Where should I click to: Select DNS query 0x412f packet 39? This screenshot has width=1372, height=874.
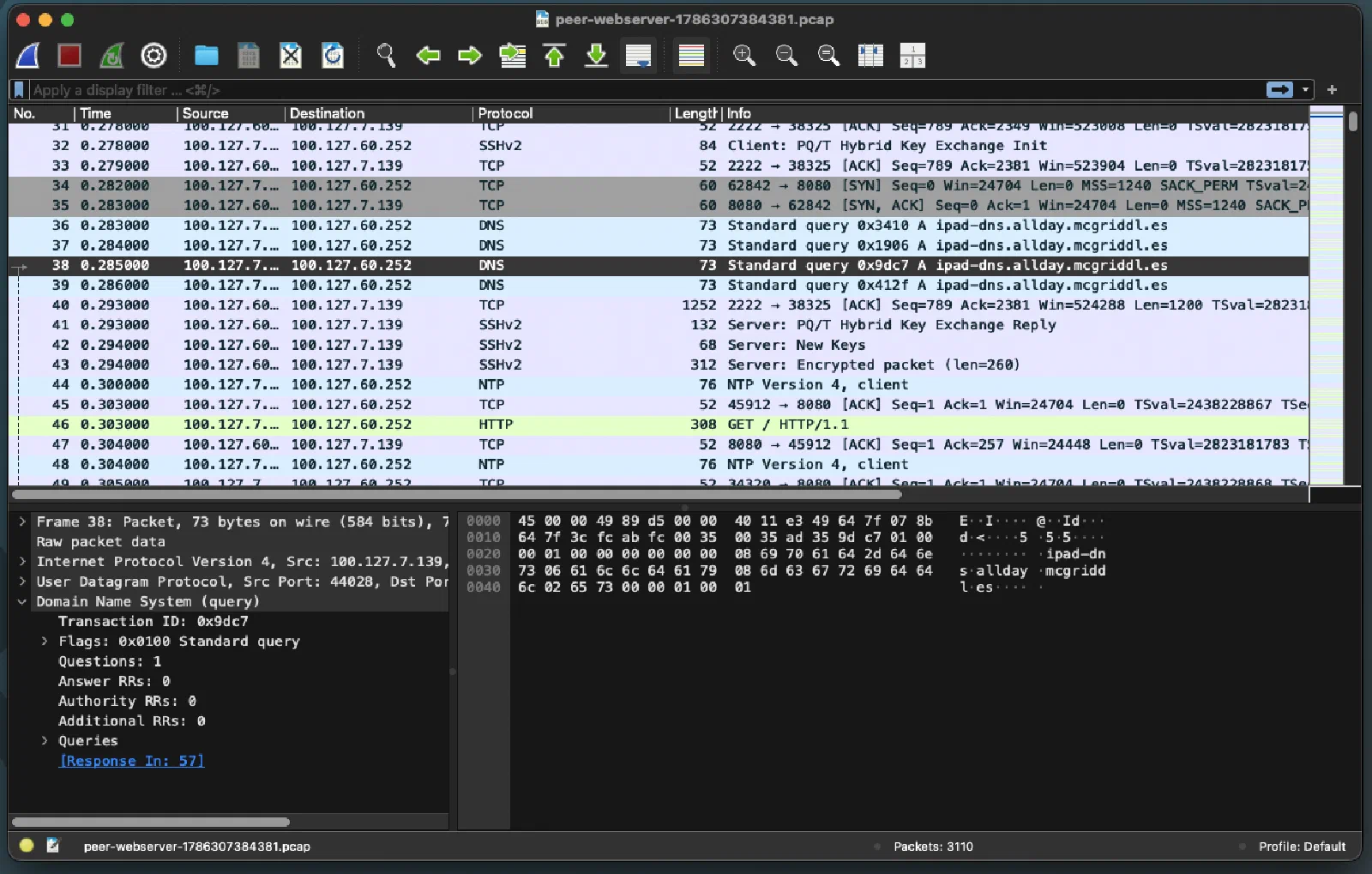click(659, 286)
